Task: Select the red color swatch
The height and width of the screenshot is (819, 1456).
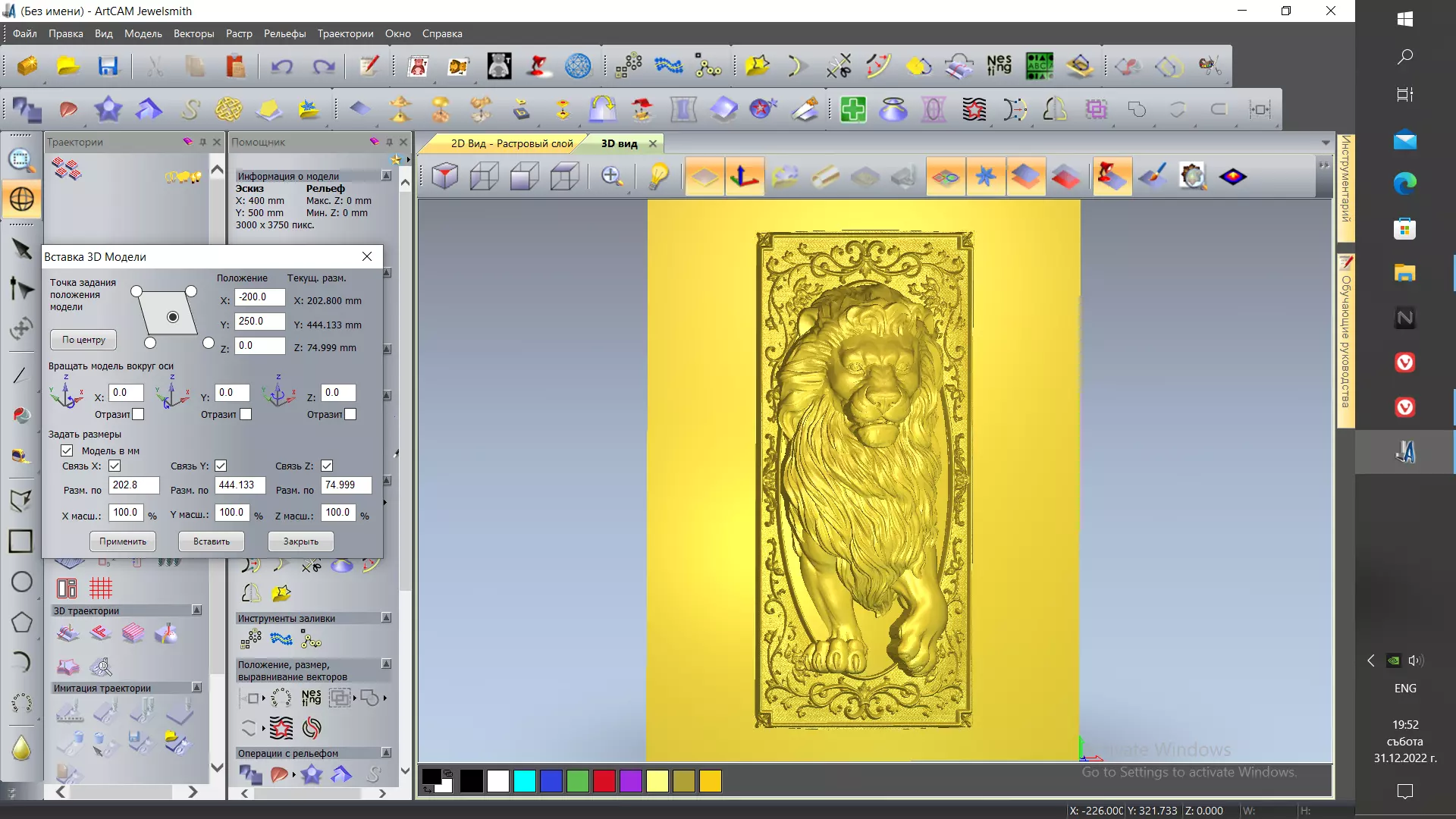Action: [x=604, y=781]
